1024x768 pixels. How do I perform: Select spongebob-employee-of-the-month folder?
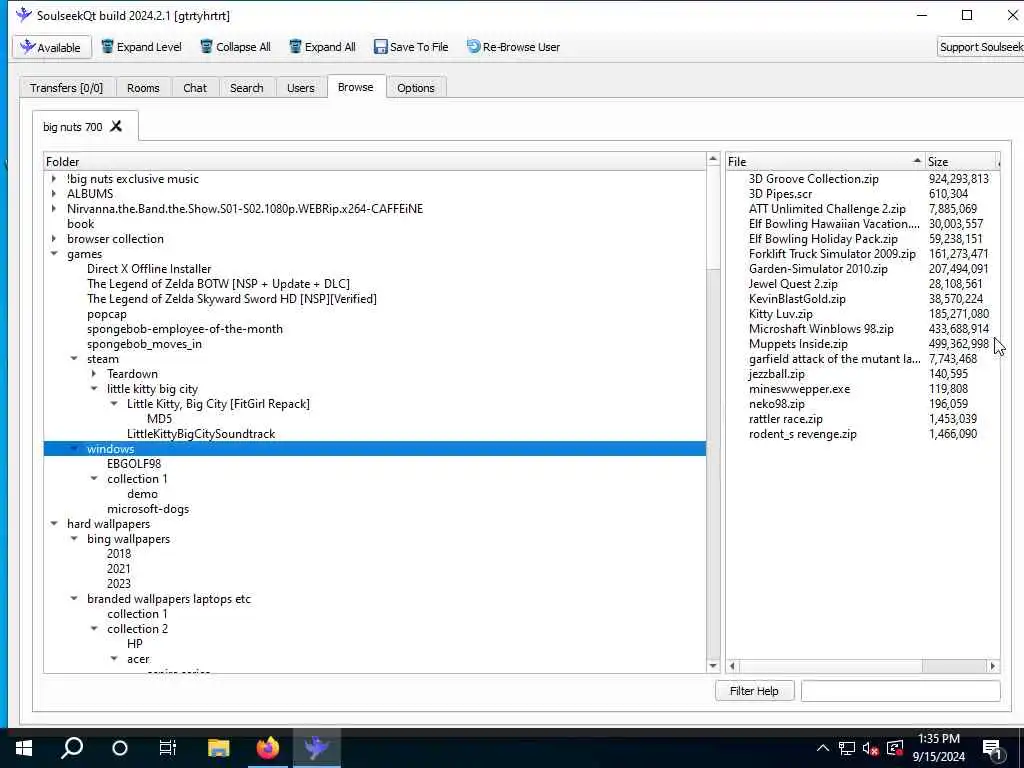(x=185, y=328)
